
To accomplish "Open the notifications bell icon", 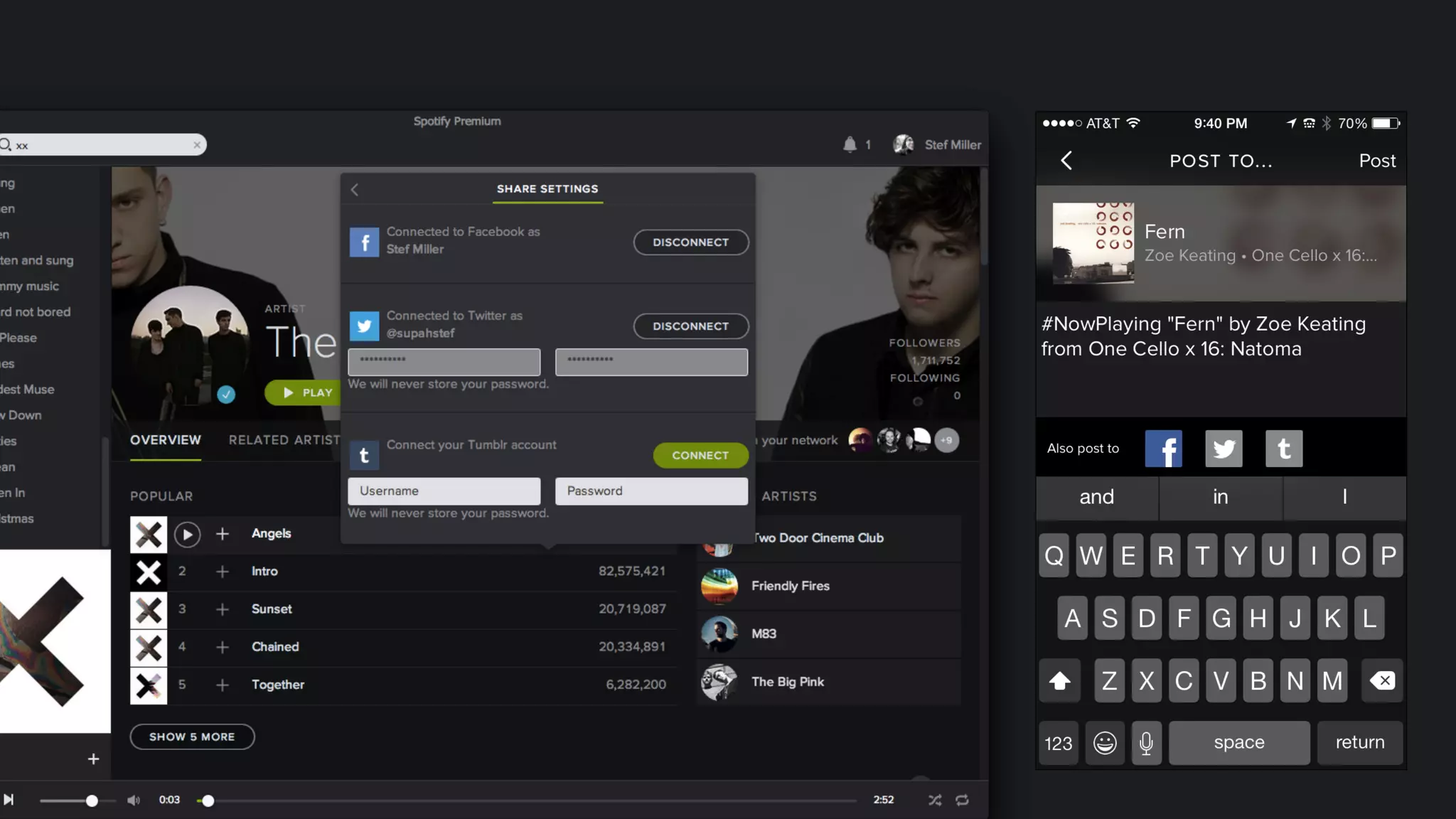I will [x=850, y=145].
